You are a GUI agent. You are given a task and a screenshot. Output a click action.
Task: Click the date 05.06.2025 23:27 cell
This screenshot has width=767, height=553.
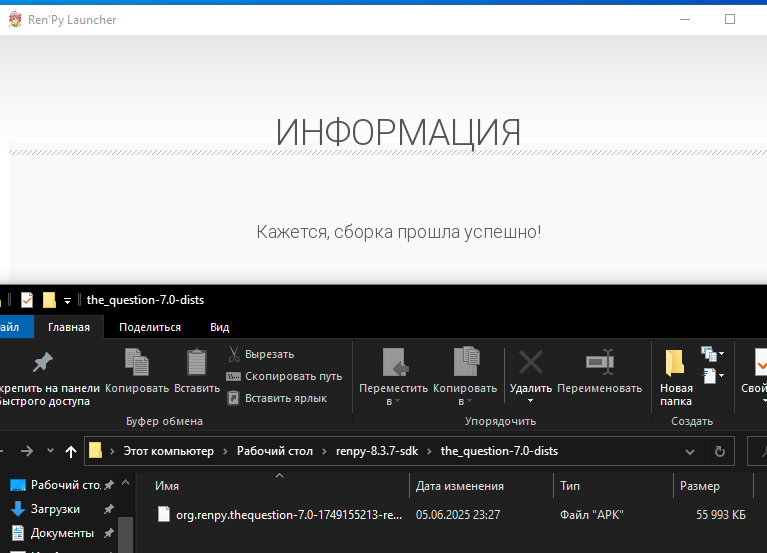point(458,515)
